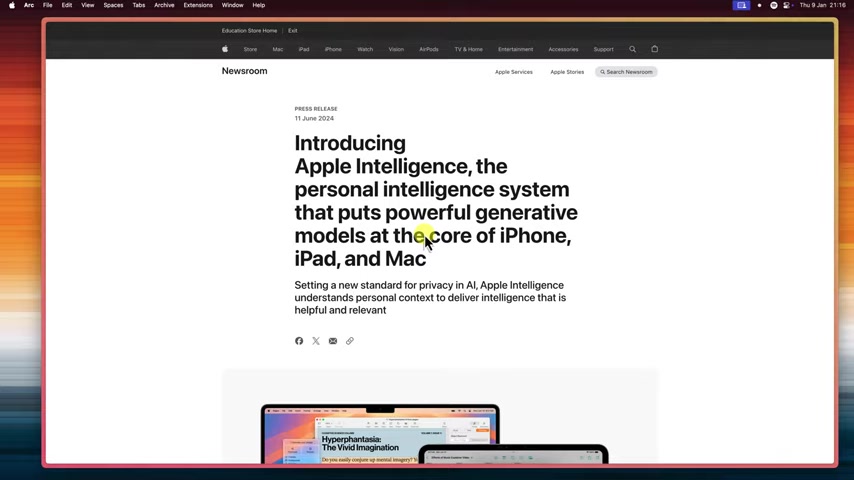
Task: Open the File menu
Action: tap(47, 5)
